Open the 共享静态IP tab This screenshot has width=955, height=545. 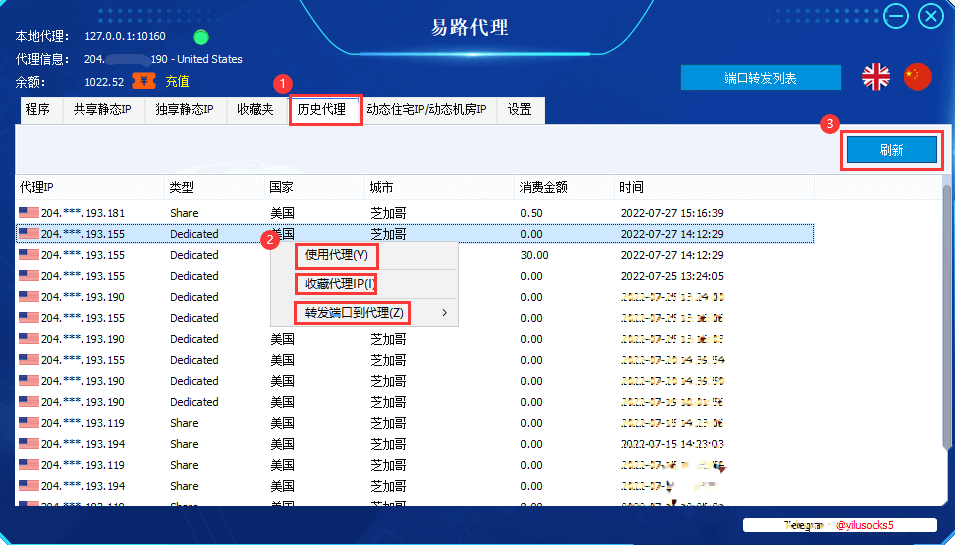click(x=103, y=110)
